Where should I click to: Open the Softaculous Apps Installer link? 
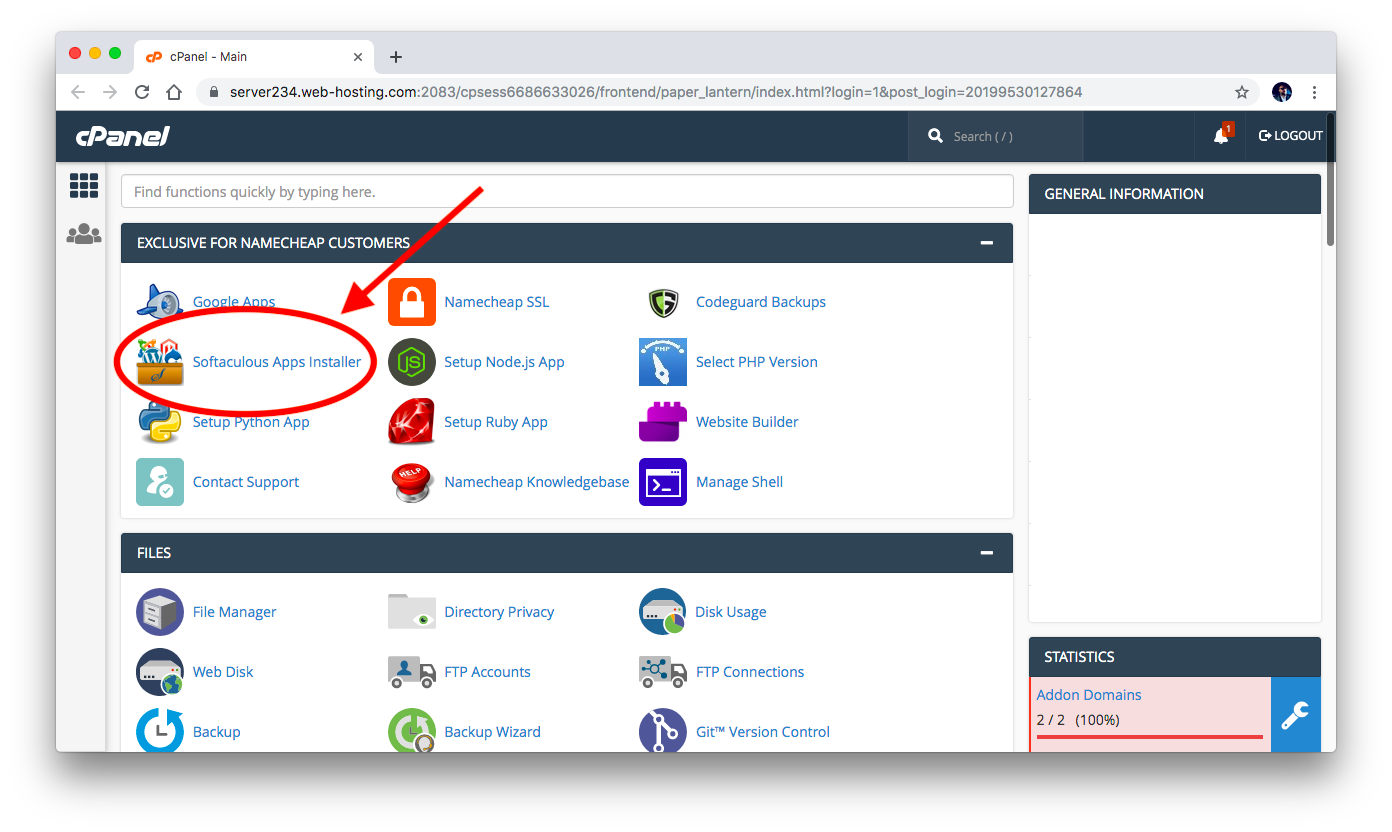277,362
